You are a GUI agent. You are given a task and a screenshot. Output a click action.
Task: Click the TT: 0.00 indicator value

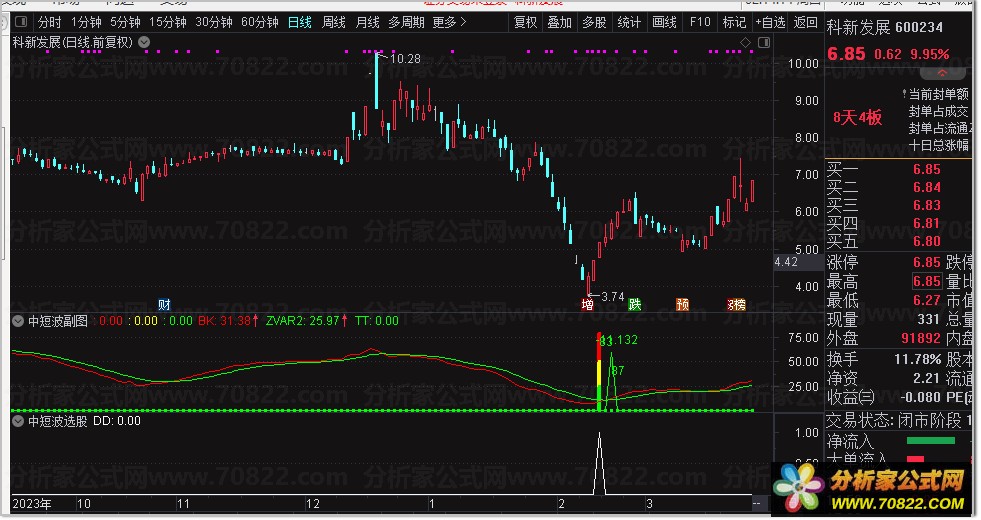coord(377,321)
